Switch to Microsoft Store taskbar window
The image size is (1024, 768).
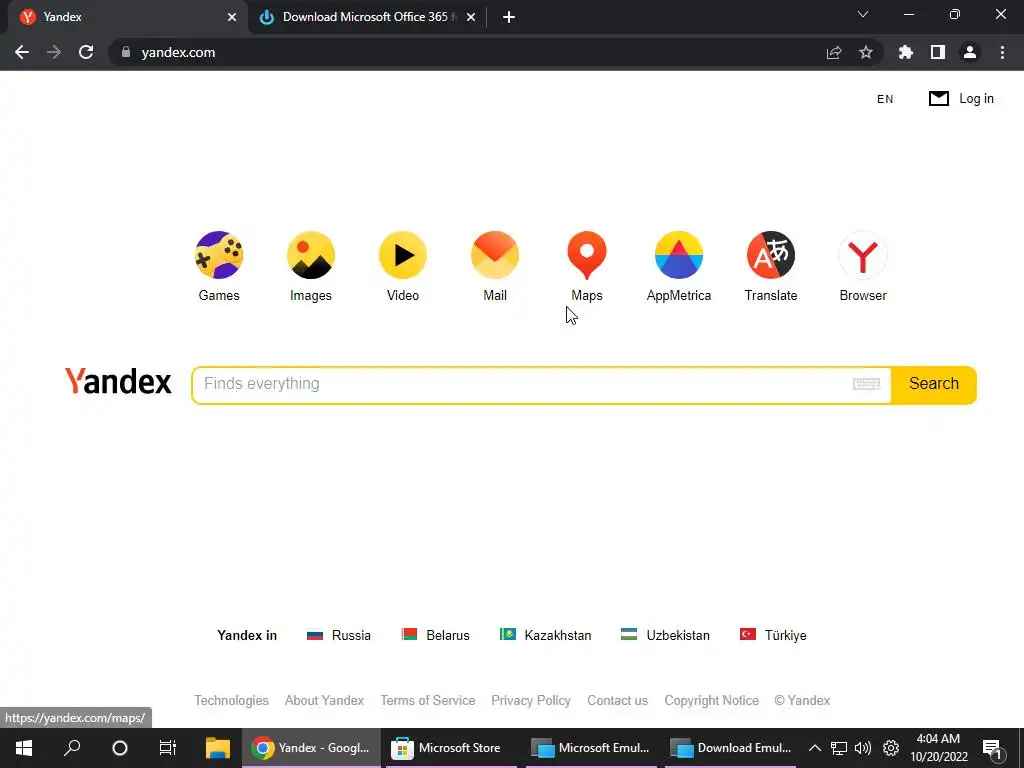tap(451, 748)
